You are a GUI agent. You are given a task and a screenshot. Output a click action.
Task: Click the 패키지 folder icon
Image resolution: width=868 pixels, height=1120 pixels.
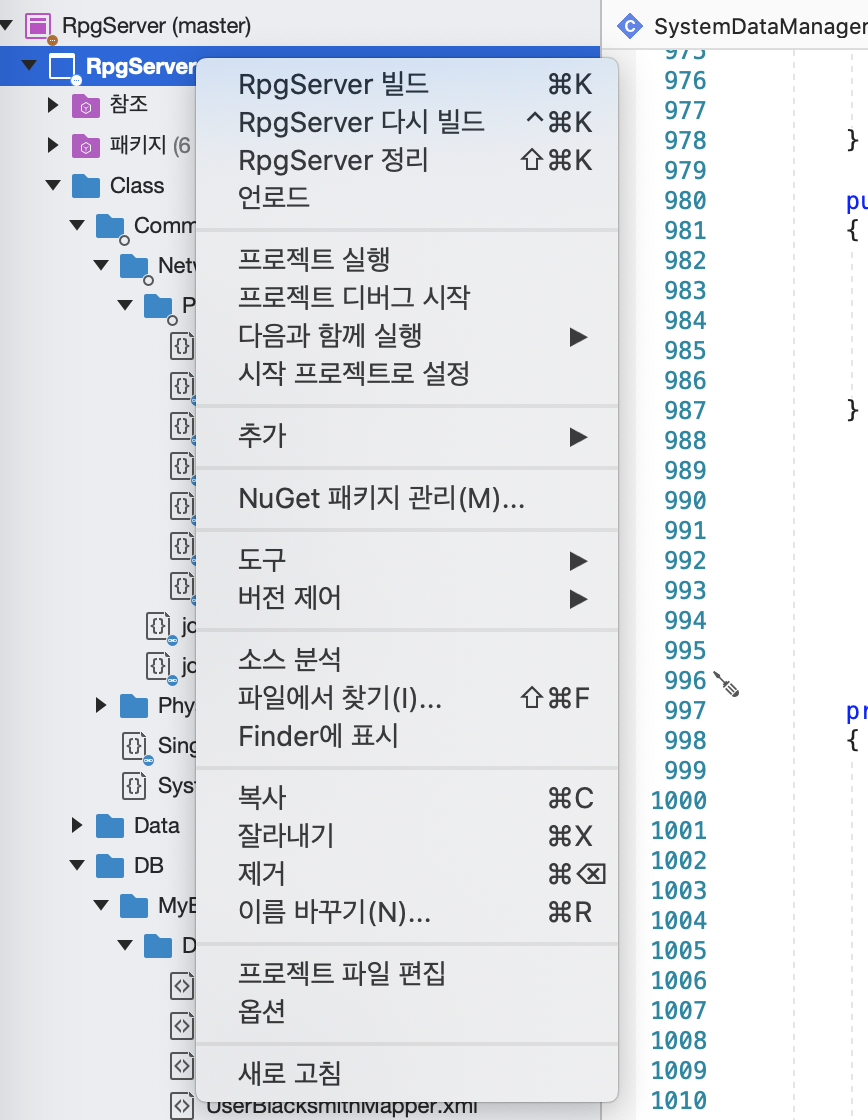(x=86, y=146)
